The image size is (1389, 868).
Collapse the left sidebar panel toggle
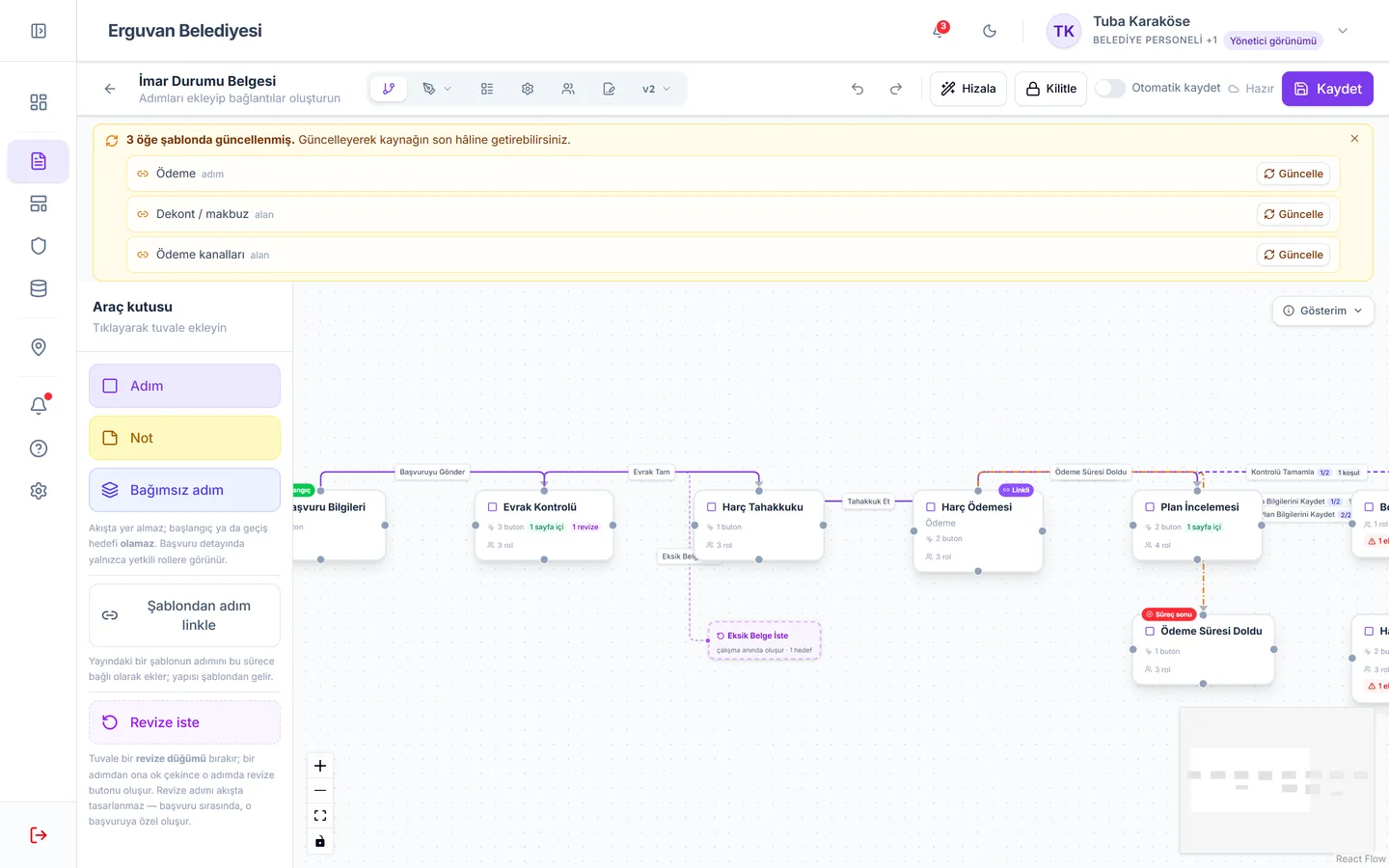(39, 31)
